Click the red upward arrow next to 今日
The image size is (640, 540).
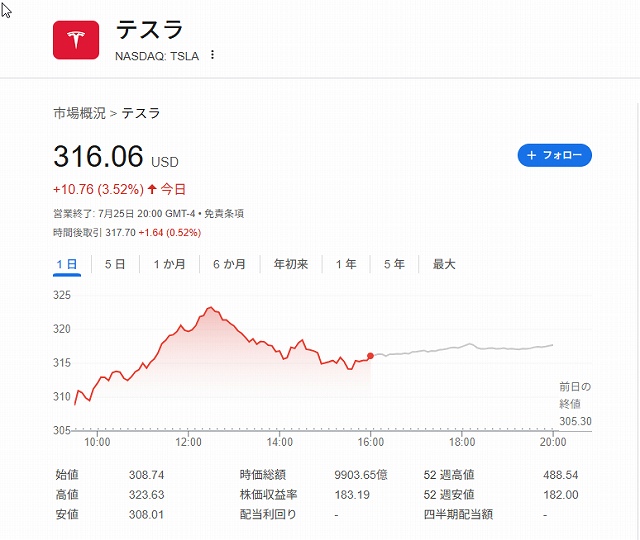click(152, 189)
